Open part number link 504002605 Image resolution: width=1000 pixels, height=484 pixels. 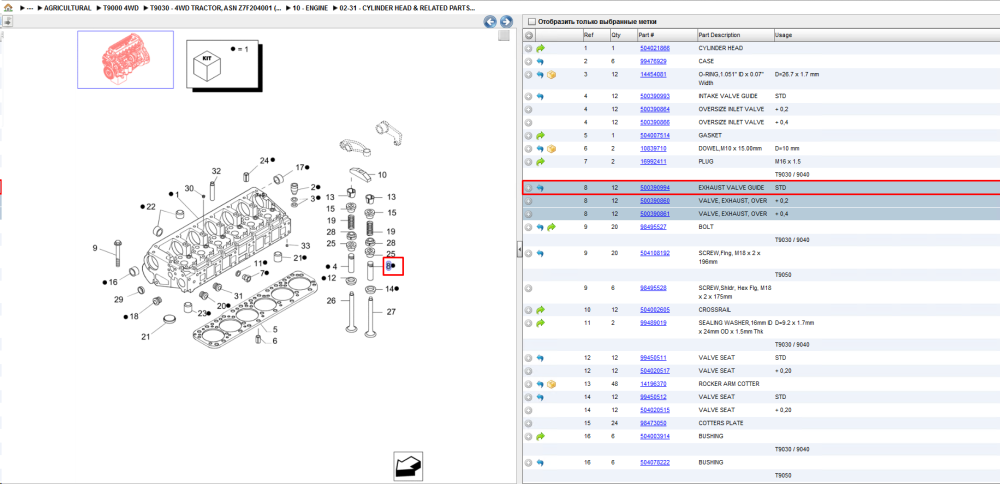click(654, 310)
